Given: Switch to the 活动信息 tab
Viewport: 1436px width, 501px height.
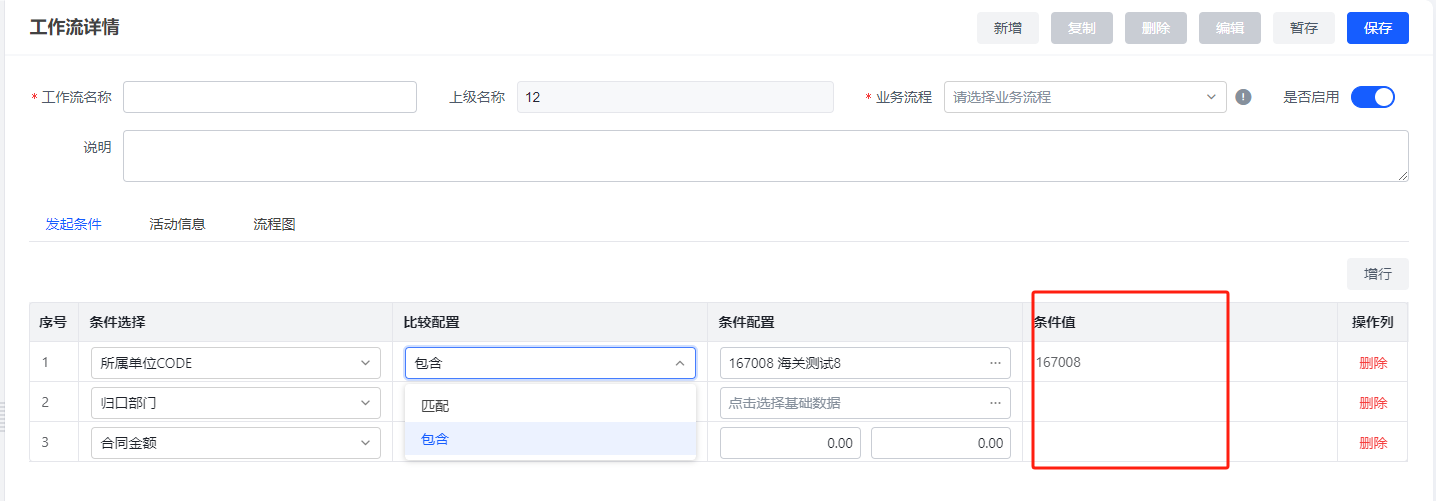Looking at the screenshot, I should click(177, 224).
